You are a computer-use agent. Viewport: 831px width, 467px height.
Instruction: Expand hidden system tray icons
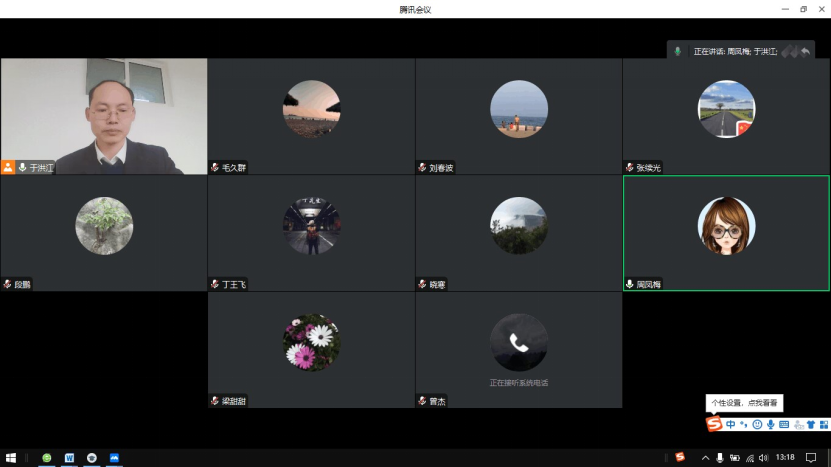point(705,457)
